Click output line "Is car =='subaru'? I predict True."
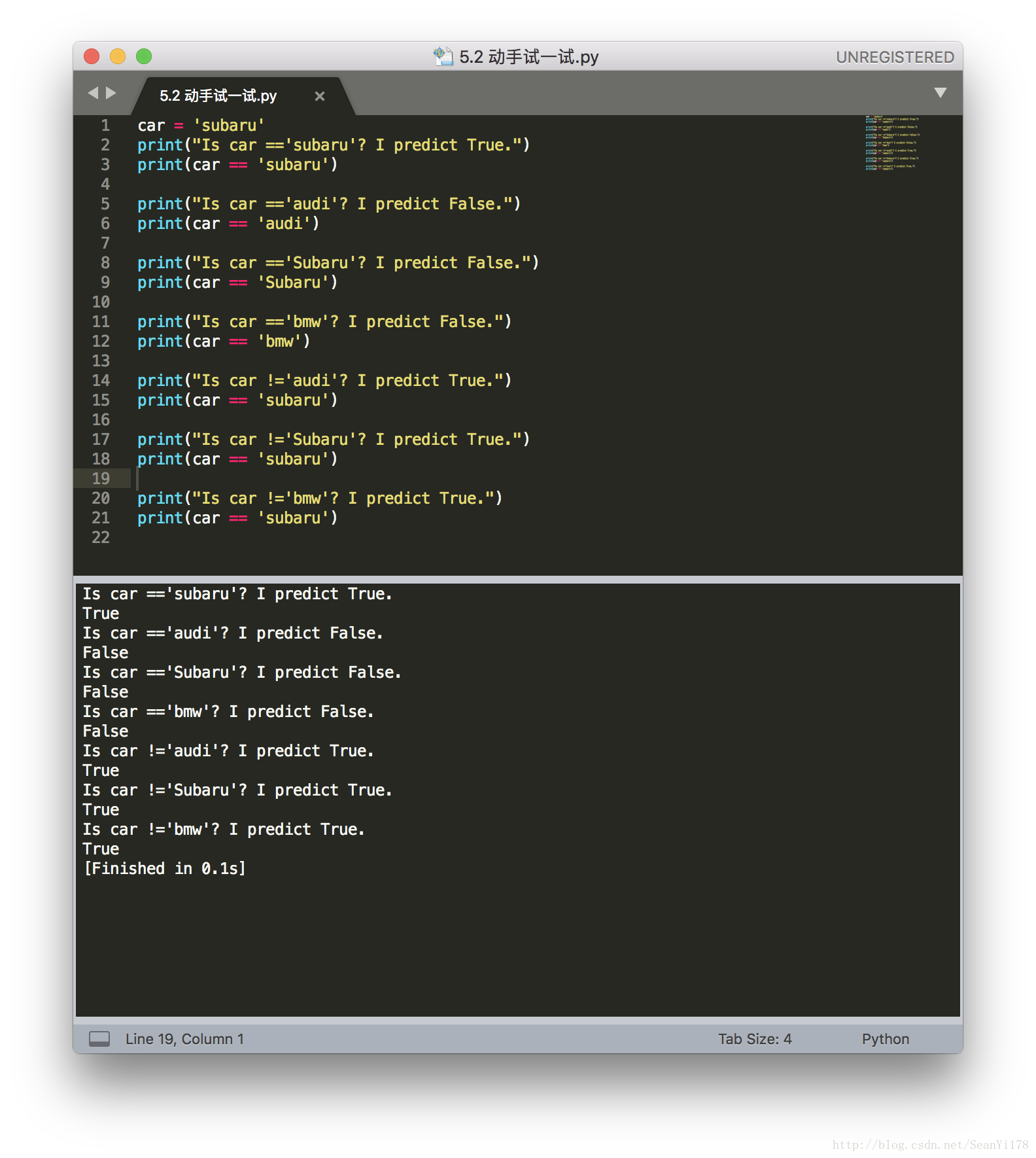The height and width of the screenshot is (1158, 1036). point(237,593)
